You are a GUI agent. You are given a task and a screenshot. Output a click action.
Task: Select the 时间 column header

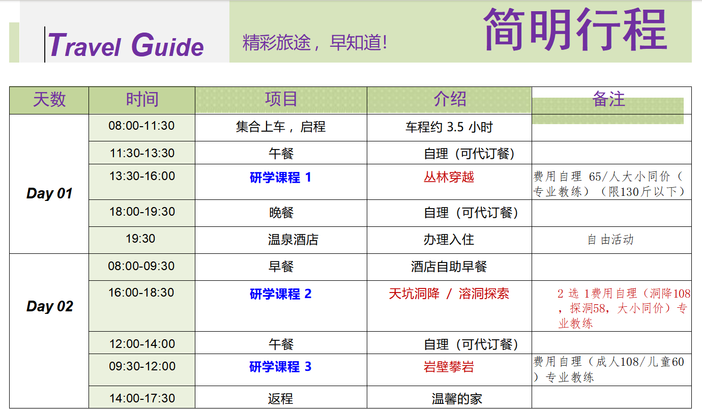coord(142,100)
